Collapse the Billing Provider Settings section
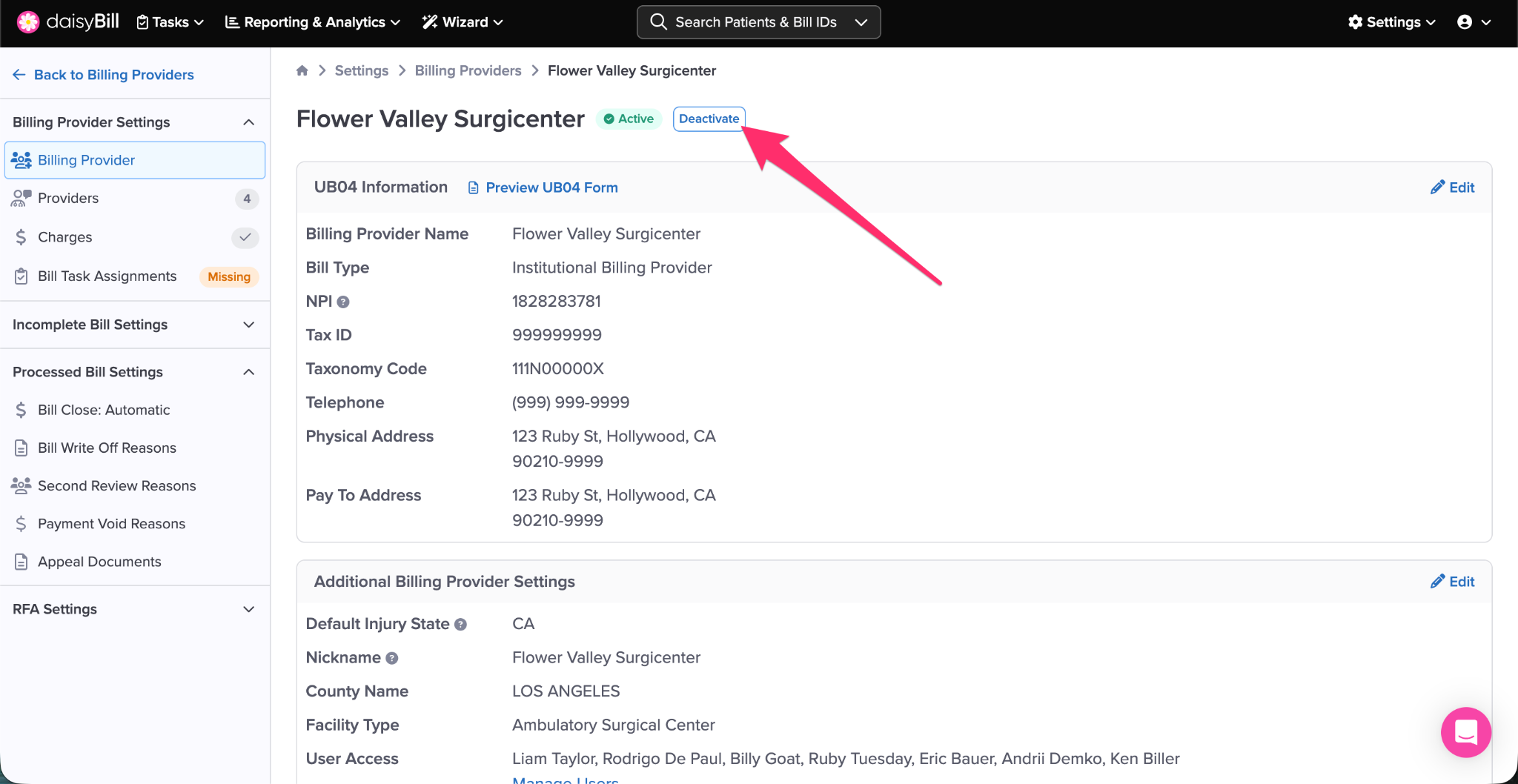Image resolution: width=1518 pixels, height=784 pixels. tap(249, 122)
